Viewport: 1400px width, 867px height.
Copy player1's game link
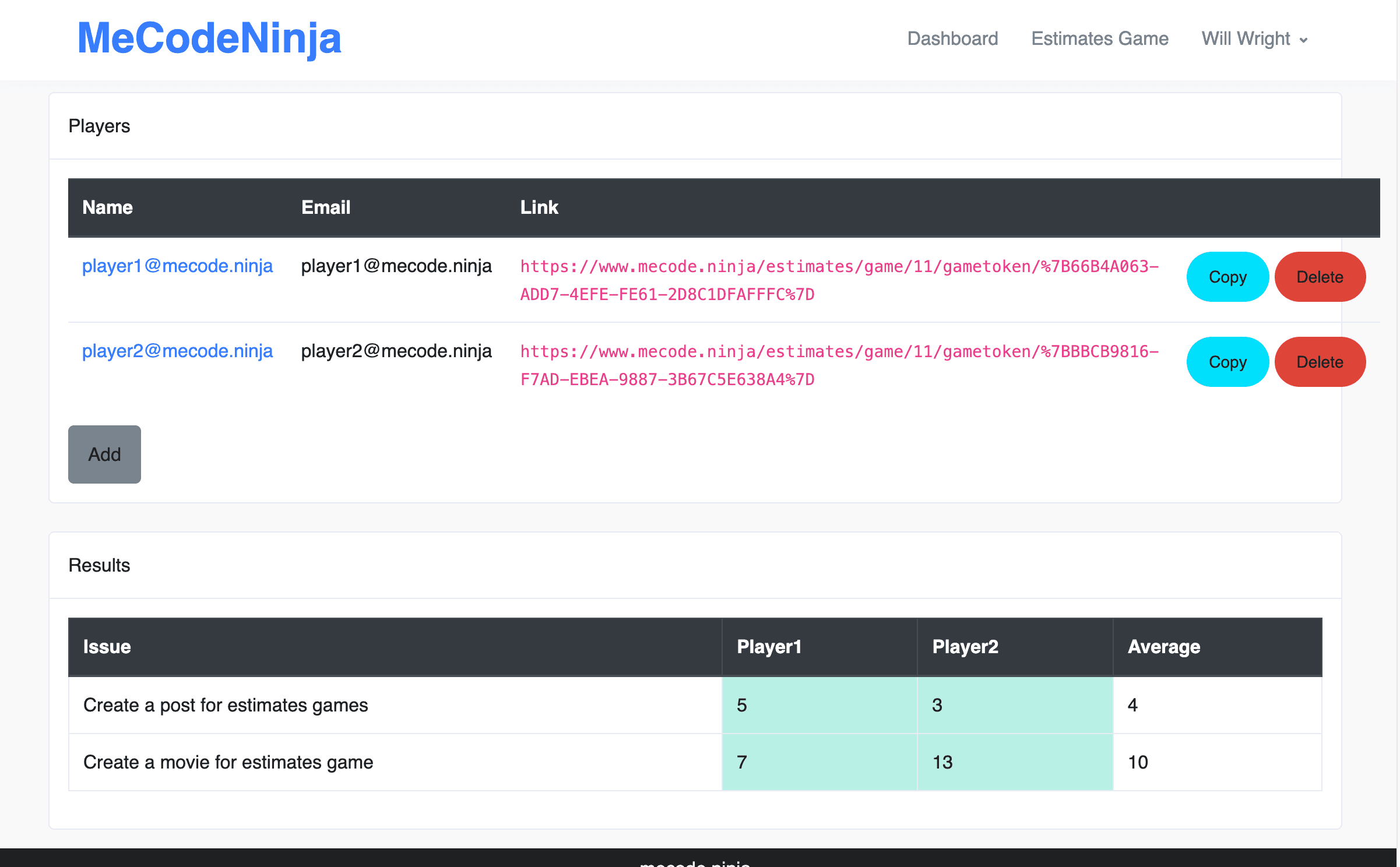(x=1227, y=277)
